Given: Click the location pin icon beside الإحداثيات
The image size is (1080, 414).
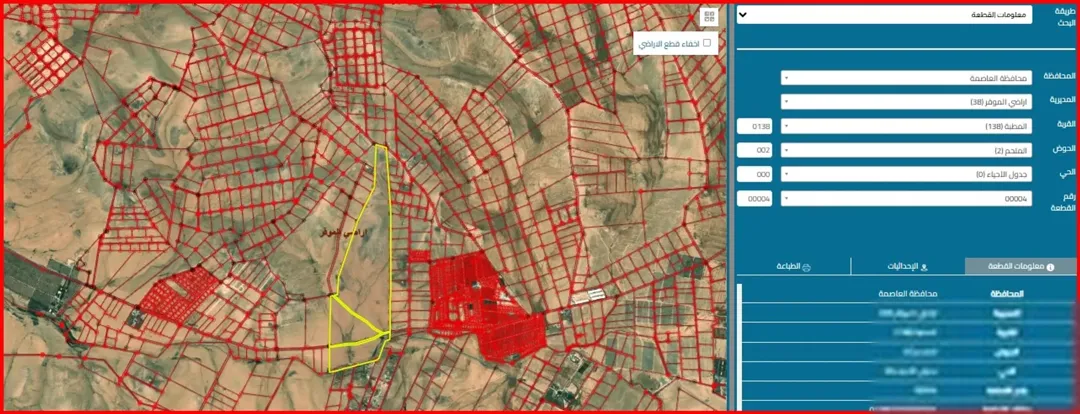Looking at the screenshot, I should coord(924,267).
